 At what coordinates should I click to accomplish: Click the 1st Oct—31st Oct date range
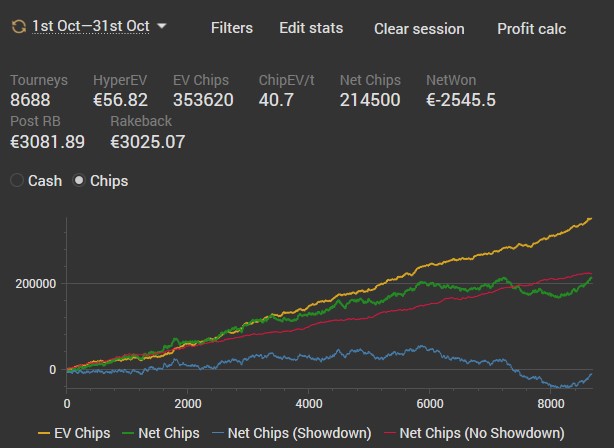(x=90, y=27)
